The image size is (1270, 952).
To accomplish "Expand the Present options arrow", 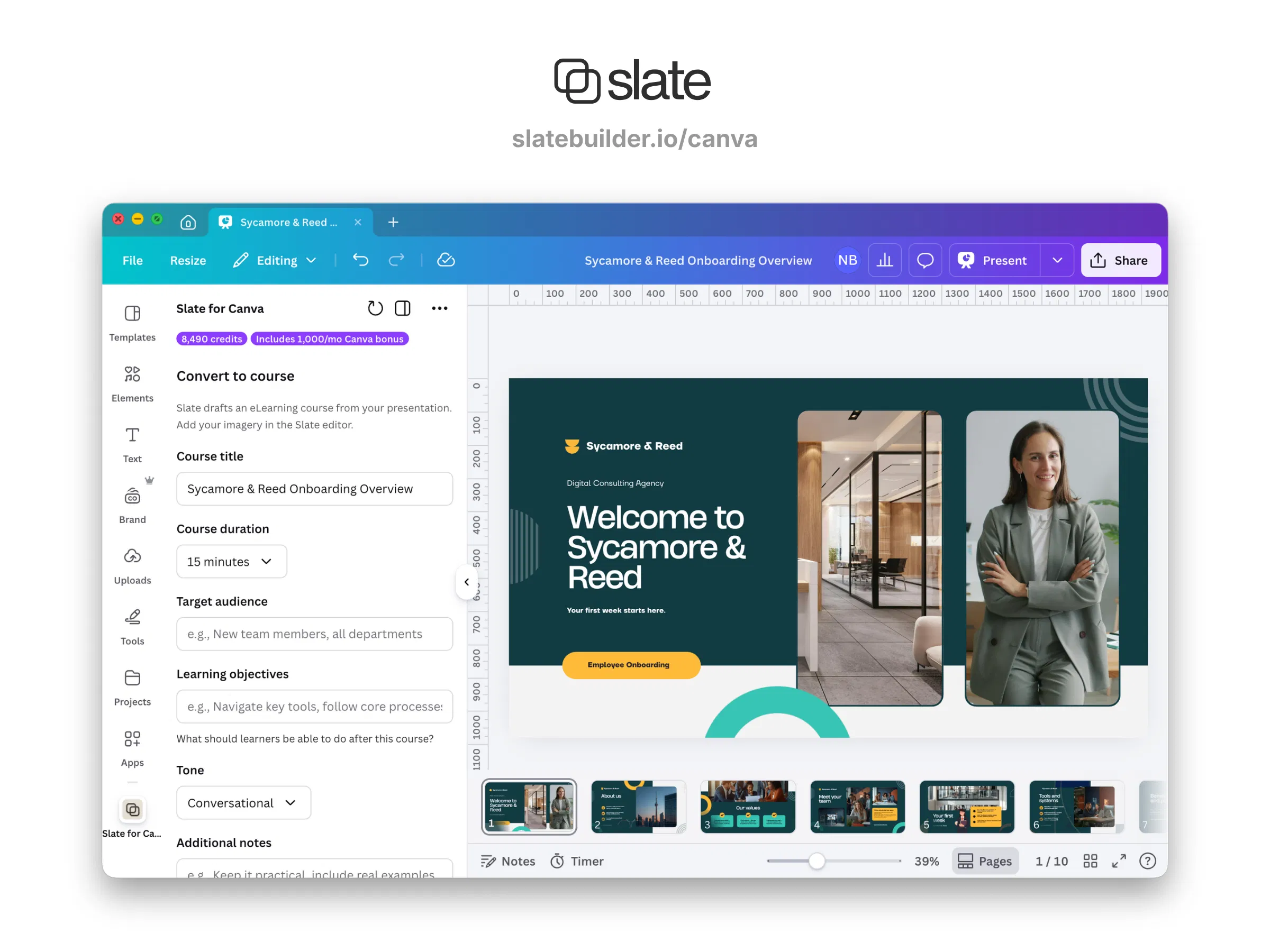I will pos(1057,261).
